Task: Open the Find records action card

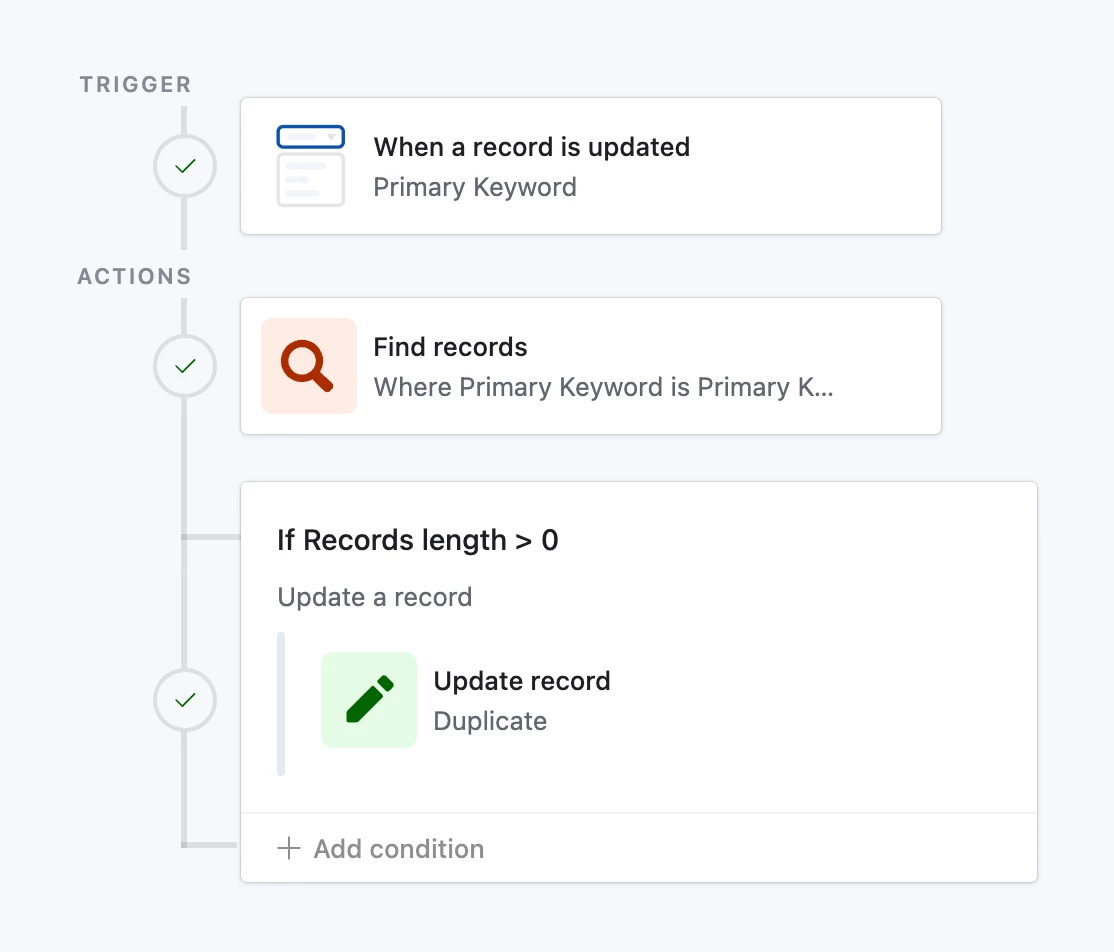Action: pyautogui.click(x=591, y=366)
